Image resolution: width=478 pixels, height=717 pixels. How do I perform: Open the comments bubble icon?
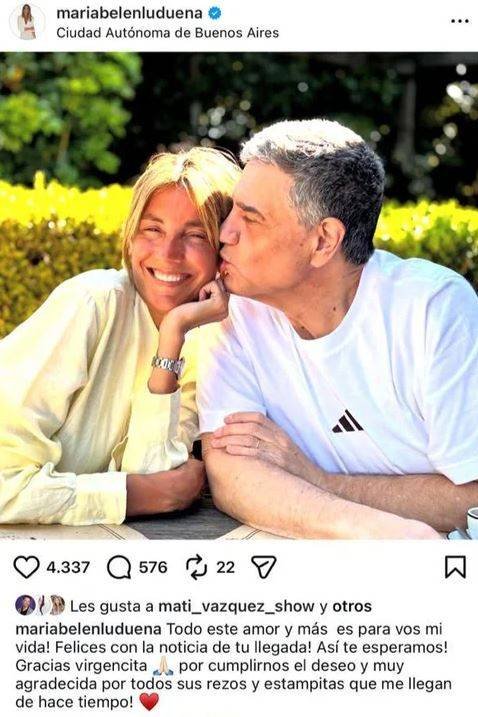(x=119, y=567)
